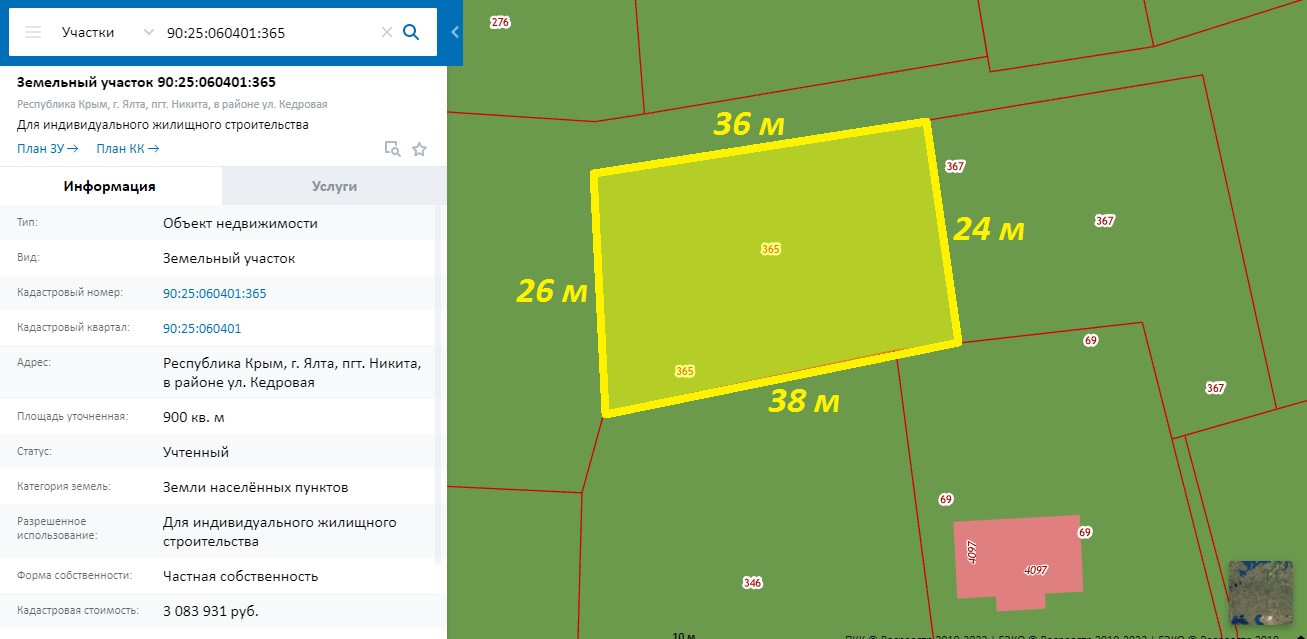Click the Вид value Земельный участок
Screen dimensions: 1307x639
tap(229, 258)
